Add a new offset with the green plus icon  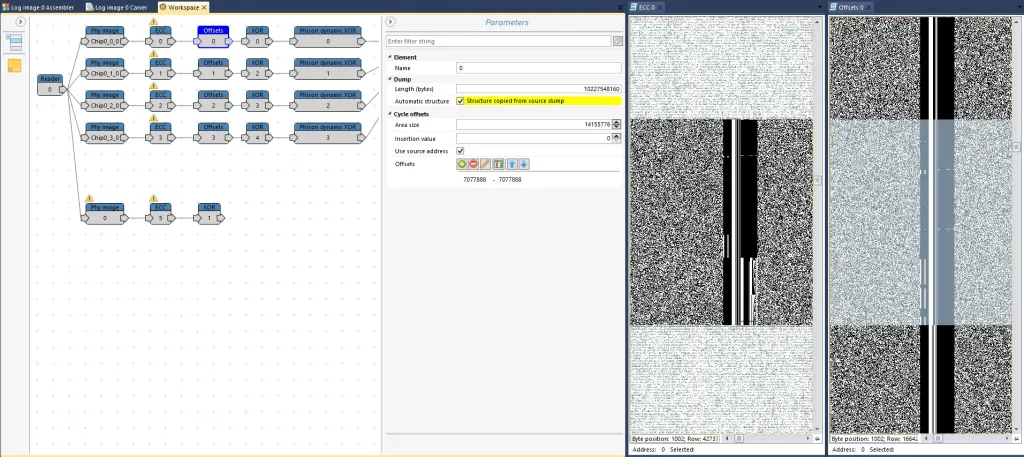click(462, 164)
